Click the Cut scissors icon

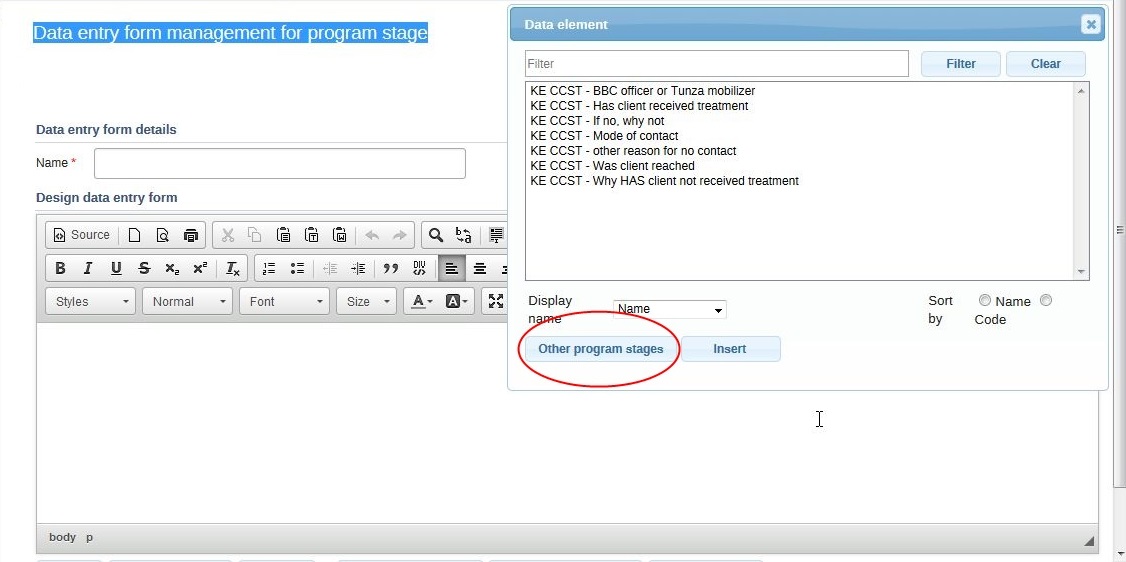(x=228, y=235)
